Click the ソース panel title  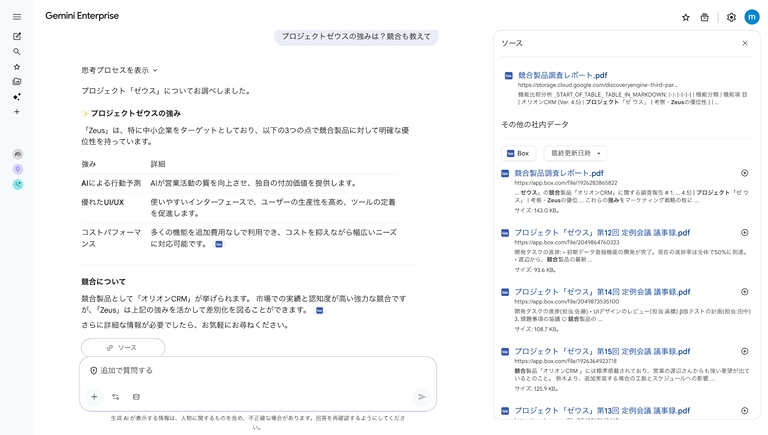pos(512,43)
